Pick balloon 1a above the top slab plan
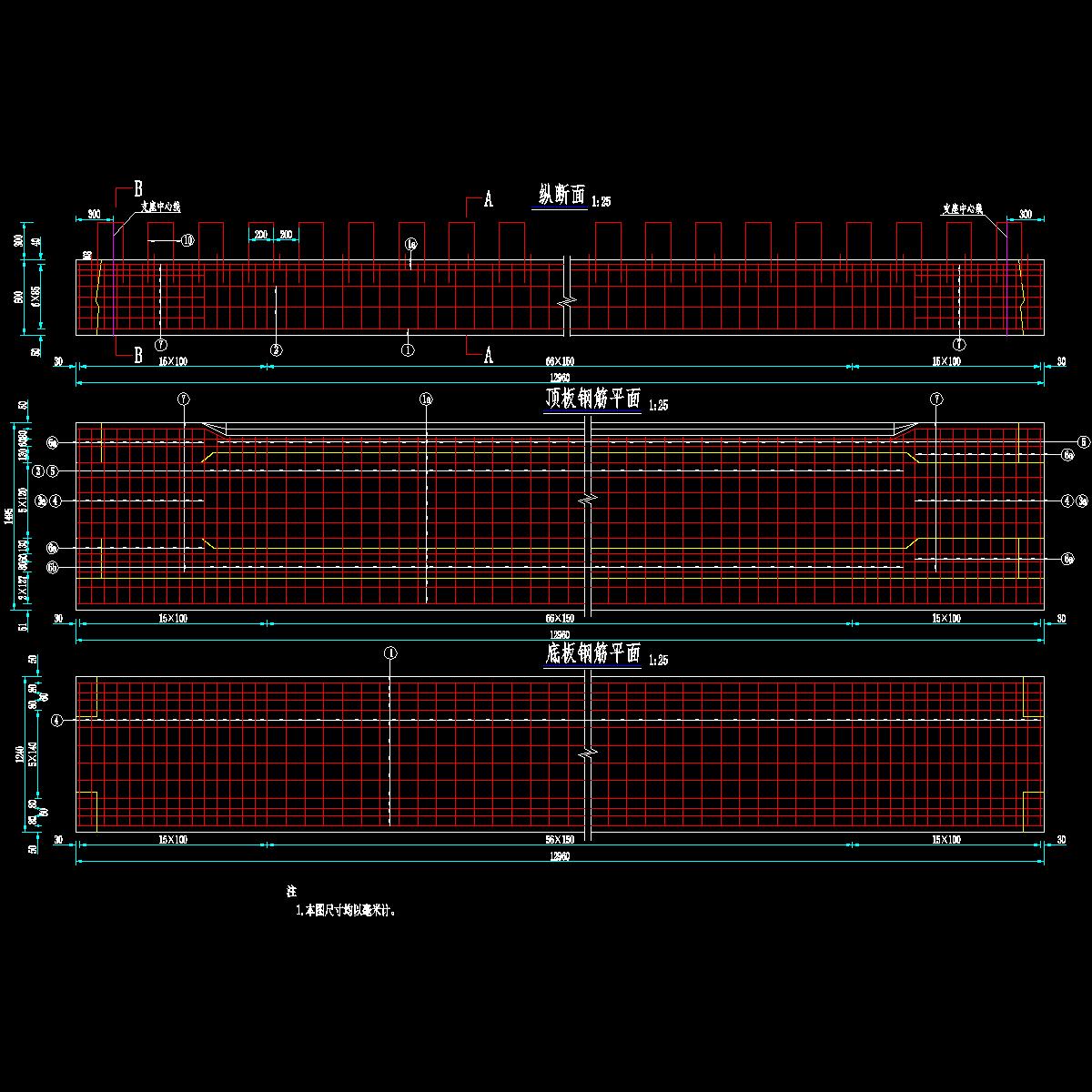 pyautogui.click(x=426, y=399)
